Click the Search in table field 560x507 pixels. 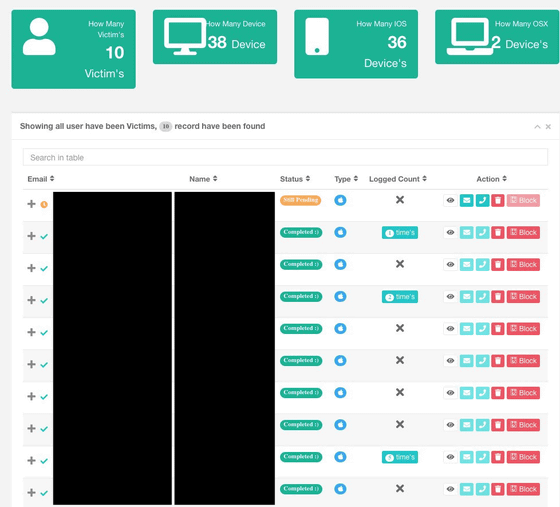click(285, 157)
